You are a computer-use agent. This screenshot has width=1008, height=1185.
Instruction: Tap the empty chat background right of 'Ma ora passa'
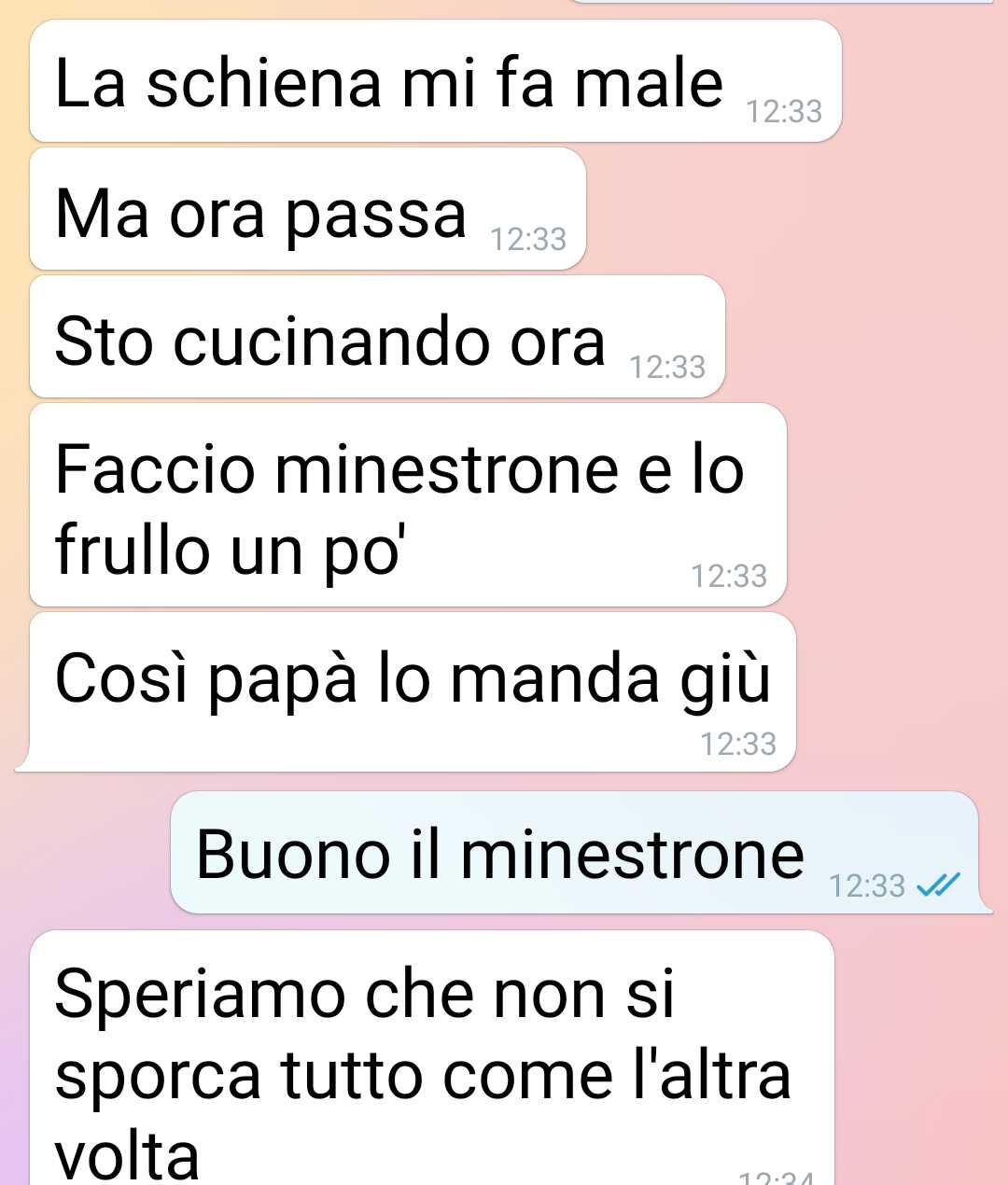pyautogui.click(x=793, y=210)
